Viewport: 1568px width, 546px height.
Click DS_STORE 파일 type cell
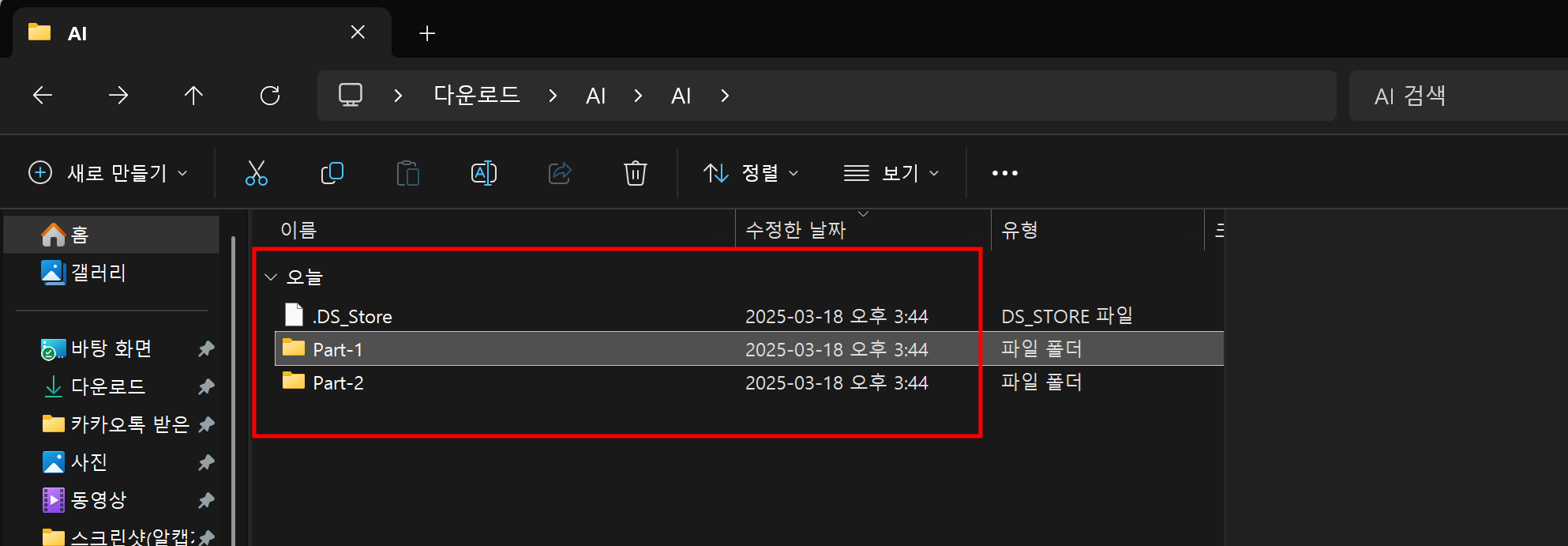1067,316
